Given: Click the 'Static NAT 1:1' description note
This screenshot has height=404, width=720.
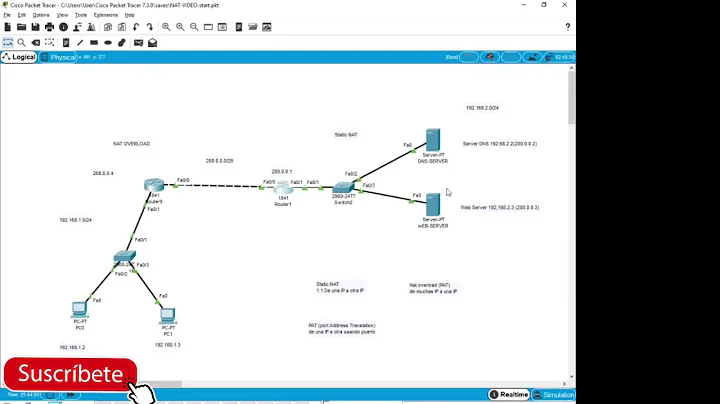Looking at the screenshot, I should (x=340, y=287).
